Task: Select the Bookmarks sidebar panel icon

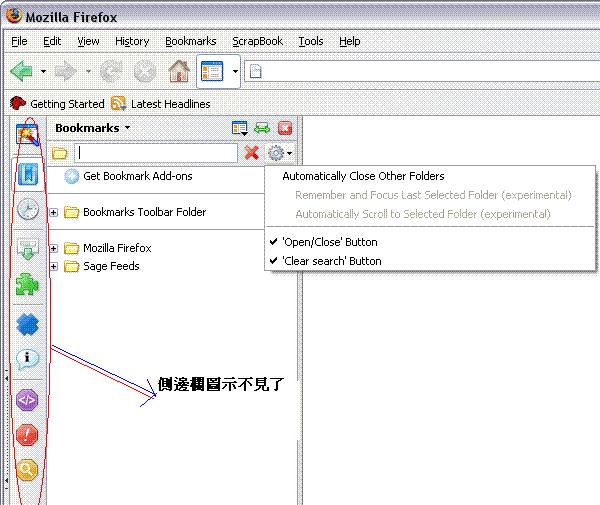Action: 28,174
